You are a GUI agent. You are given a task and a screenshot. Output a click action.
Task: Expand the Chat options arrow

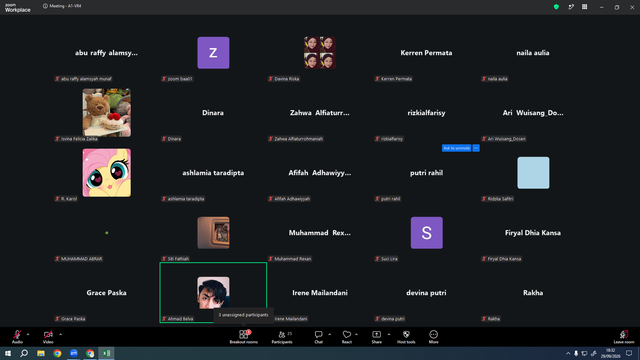point(329,334)
